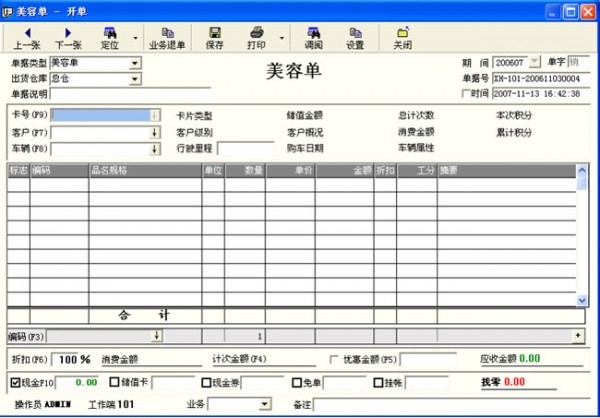Open the 打印 dropdown arrow
600x418 pixels.
282,38
